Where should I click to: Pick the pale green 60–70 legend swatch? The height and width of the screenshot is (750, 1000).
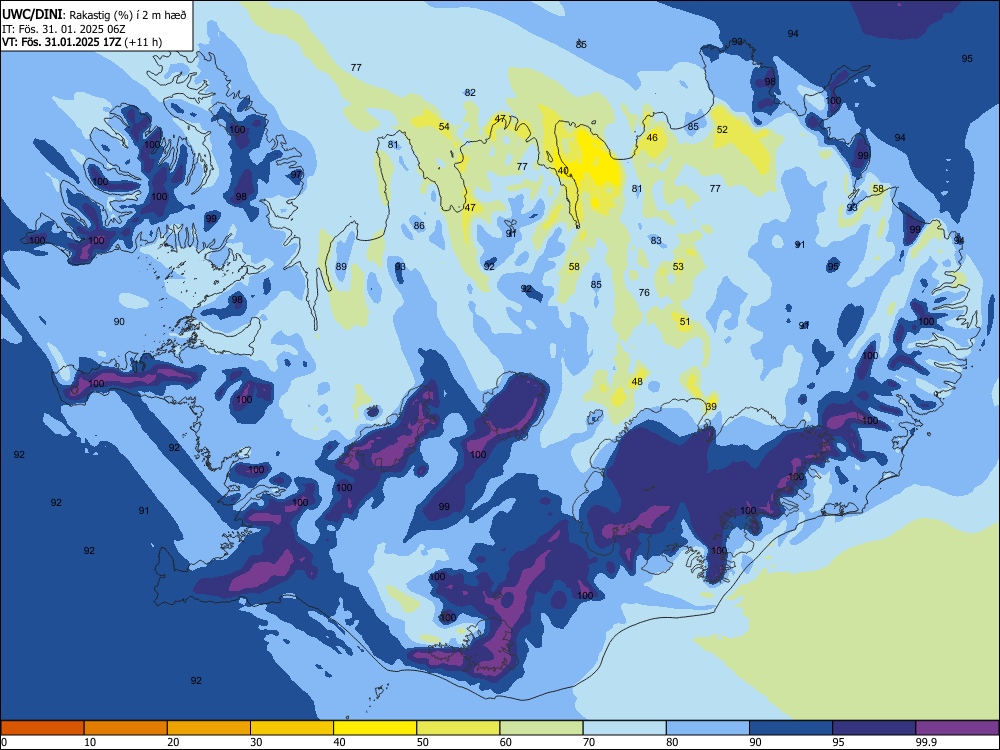point(541,728)
